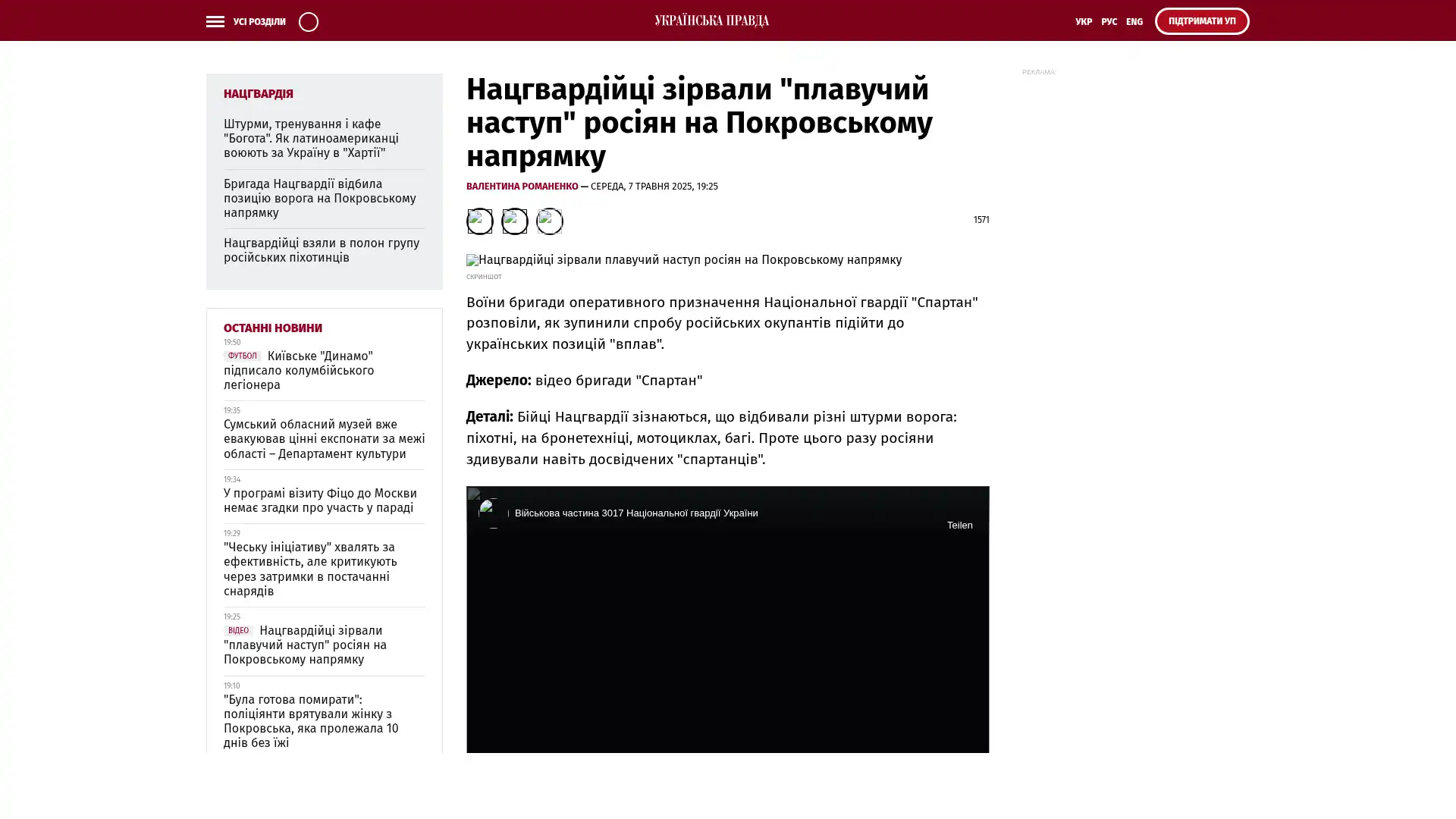Viewport: 1456px width, 819px height.
Task: Click the Українська правда logo
Action: 711,20
